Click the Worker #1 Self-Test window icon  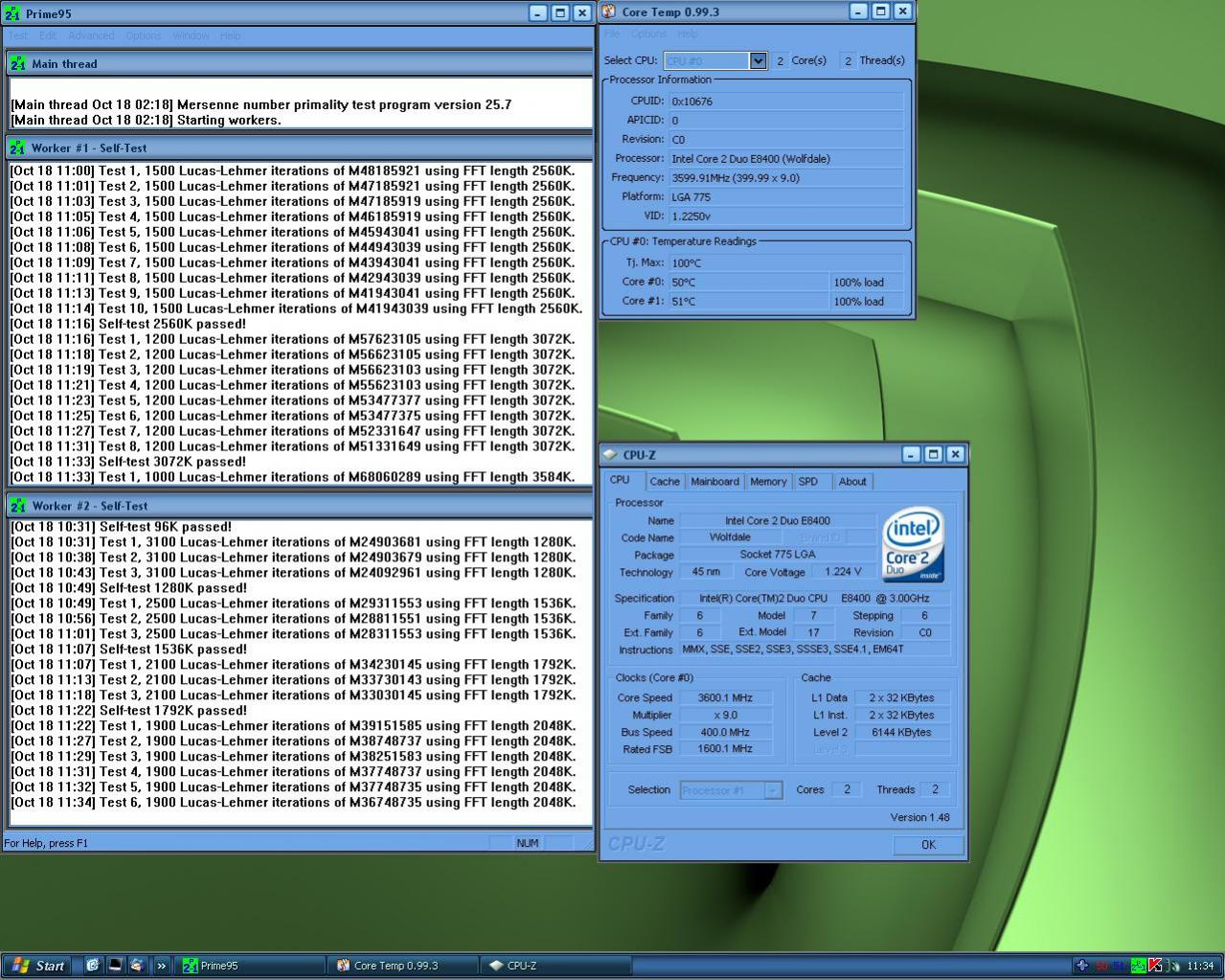tap(17, 148)
